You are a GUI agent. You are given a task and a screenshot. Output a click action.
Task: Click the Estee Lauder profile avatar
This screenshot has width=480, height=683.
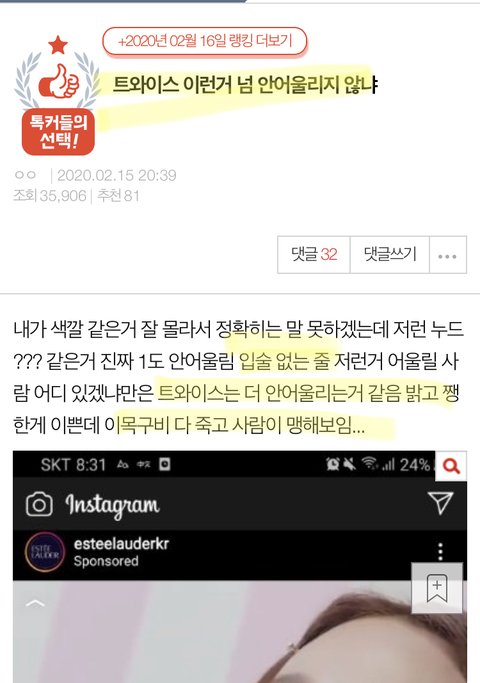(45, 552)
